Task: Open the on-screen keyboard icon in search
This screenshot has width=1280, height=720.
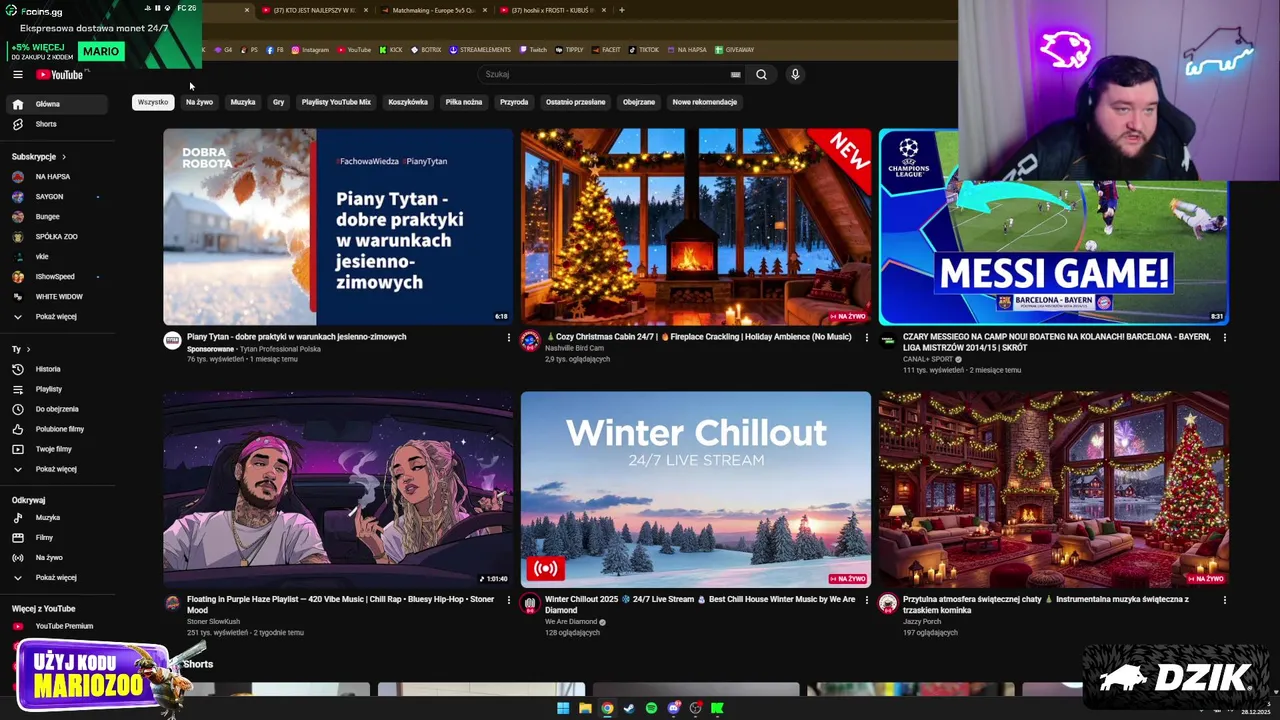Action: click(x=736, y=74)
